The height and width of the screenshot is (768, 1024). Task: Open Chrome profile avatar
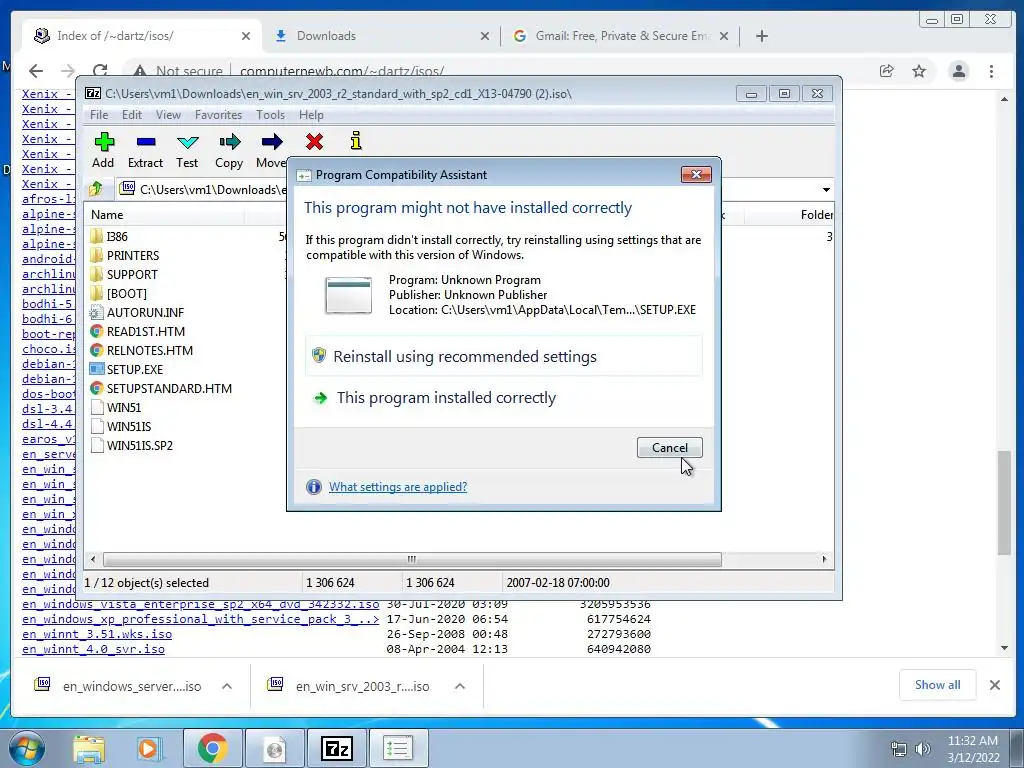coord(959,71)
